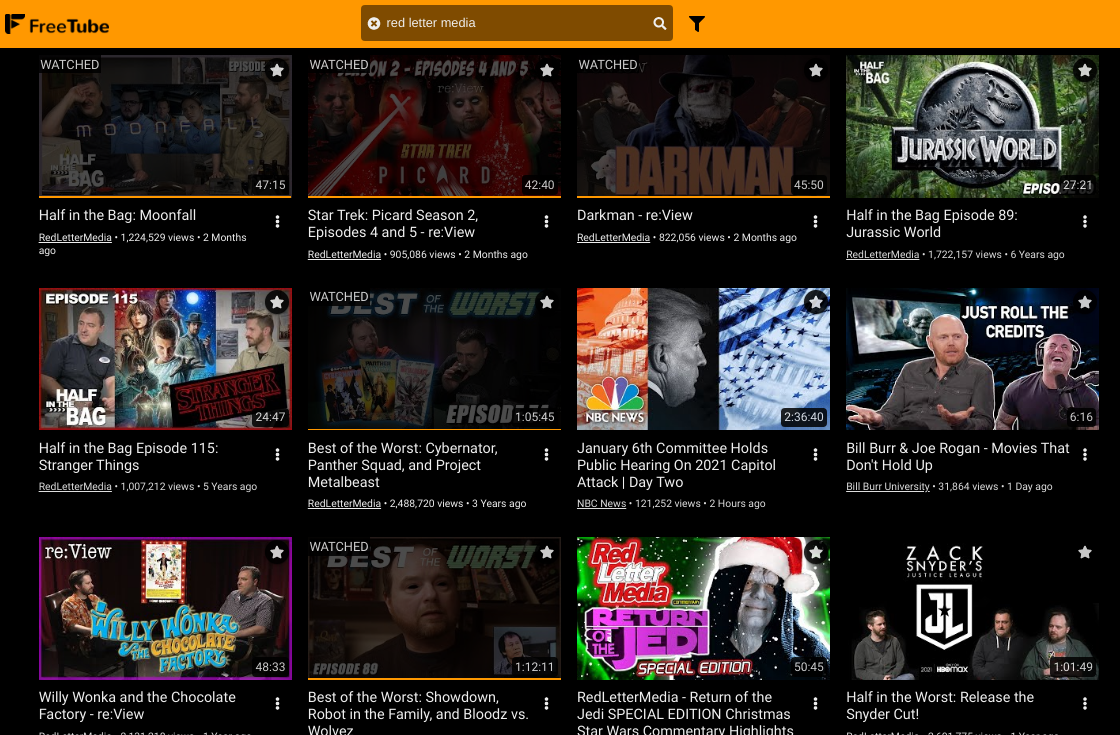Viewport: 1120px width, 735px height.
Task: Clear the search text with the X icon
Action: [374, 24]
